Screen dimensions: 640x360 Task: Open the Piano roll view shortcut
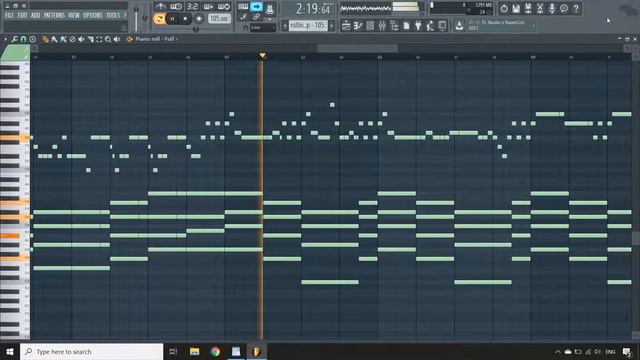358,26
